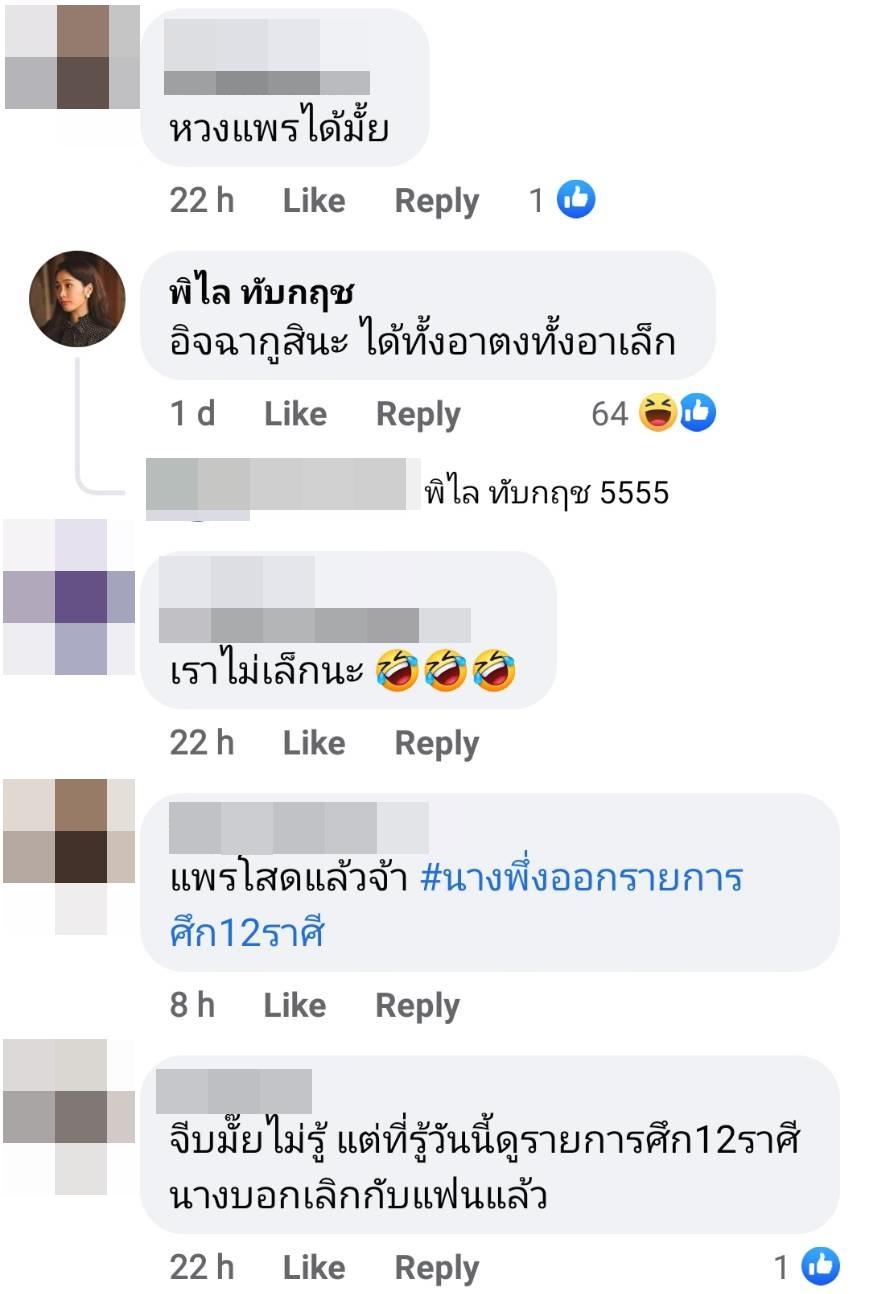Open the profile name พิไล ทับกฤช
The image size is (869, 1294).
click(263, 294)
